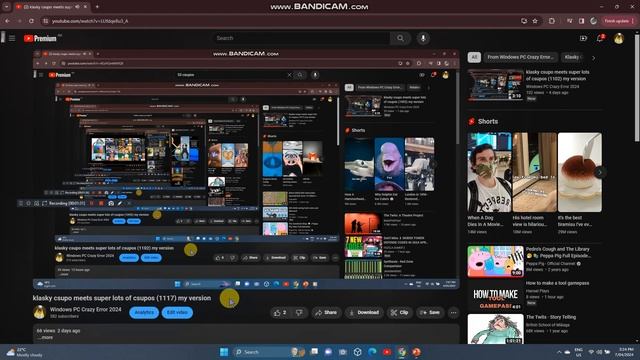Image resolution: width=640 pixels, height=360 pixels.
Task: Reload the page in browser
Action: pos(31,21)
